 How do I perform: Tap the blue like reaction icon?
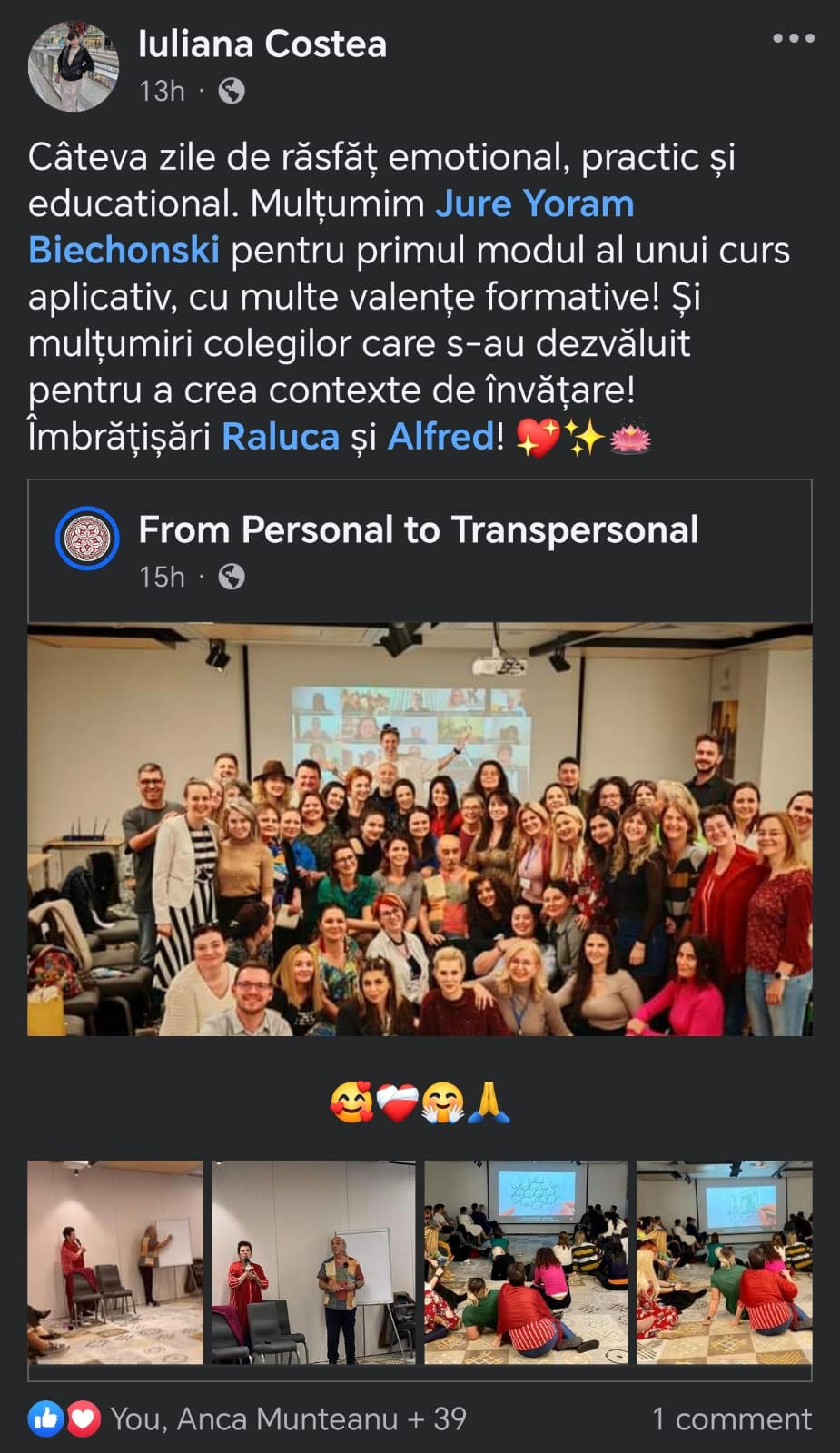pos(45,1418)
